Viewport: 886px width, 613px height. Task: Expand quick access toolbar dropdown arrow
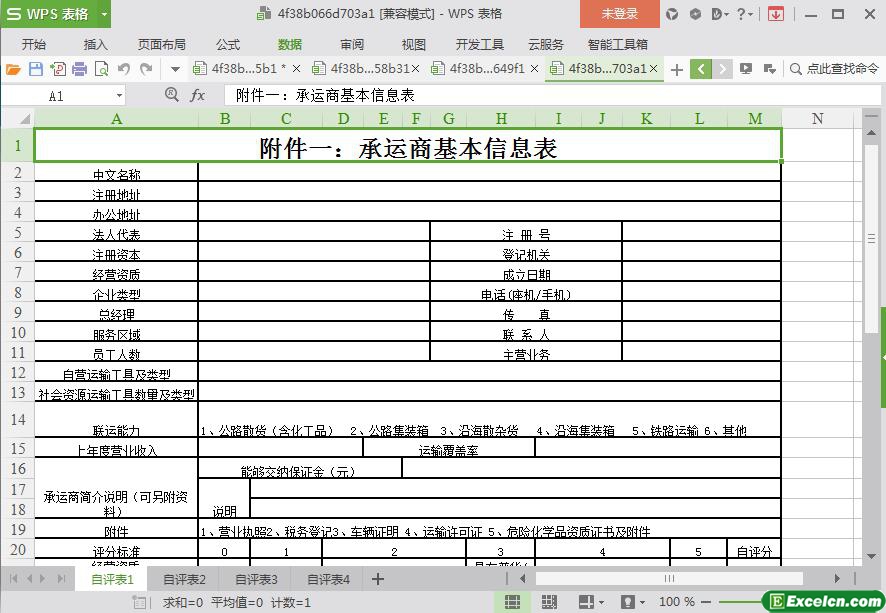tap(175, 69)
